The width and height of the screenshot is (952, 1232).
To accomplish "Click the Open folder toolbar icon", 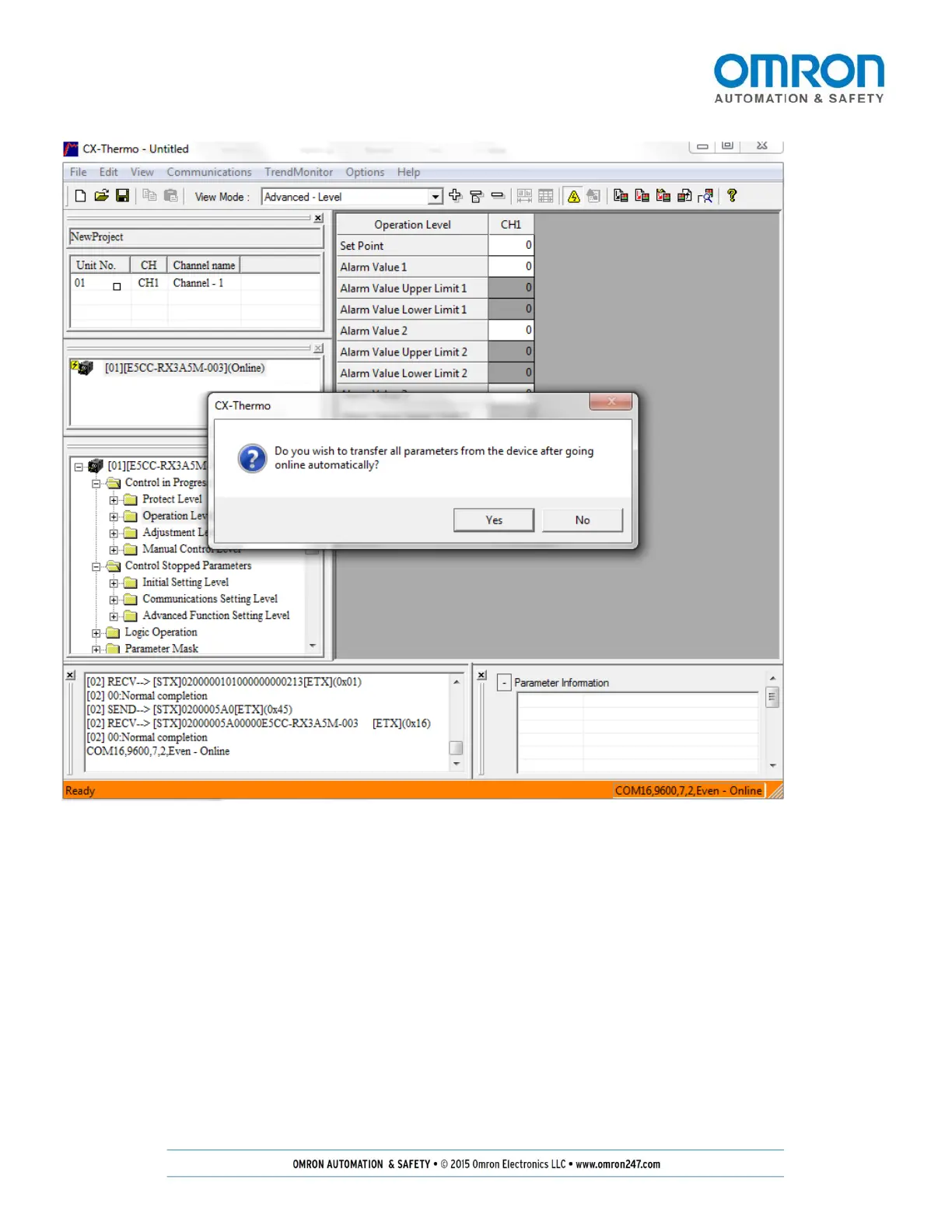I will 101,196.
